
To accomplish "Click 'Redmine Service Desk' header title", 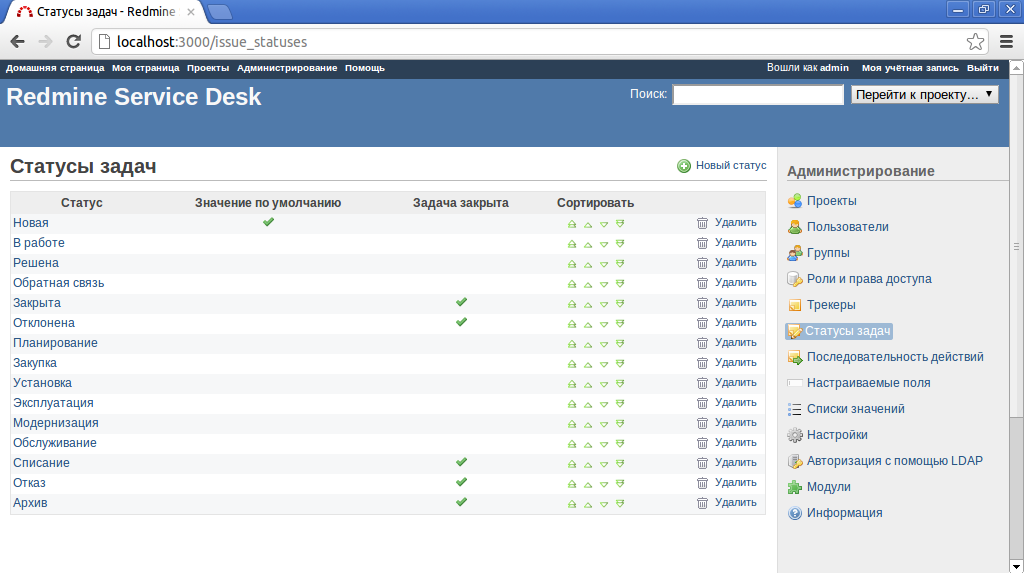I will click(134, 97).
